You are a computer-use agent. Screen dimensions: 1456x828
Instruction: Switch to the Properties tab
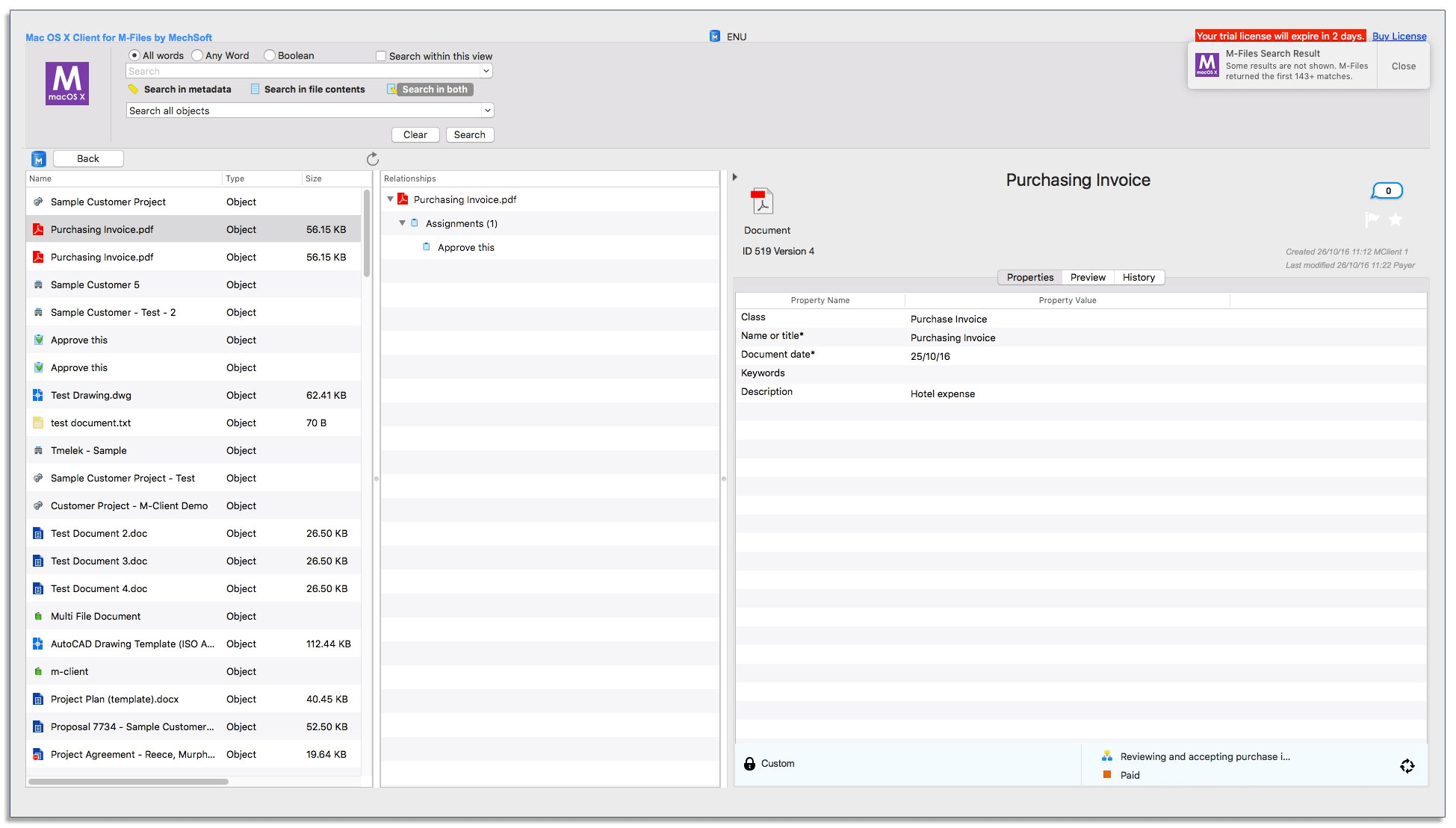[1030, 278]
